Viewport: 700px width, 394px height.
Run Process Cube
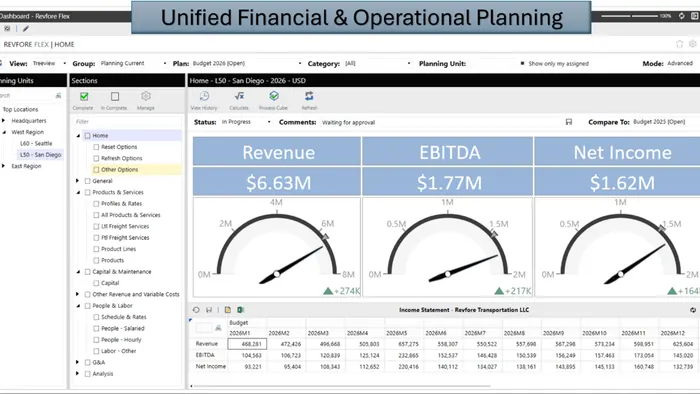[x=274, y=96]
